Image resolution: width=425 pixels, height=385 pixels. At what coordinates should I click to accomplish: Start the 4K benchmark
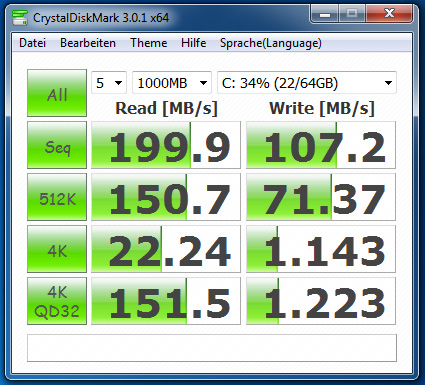[57, 249]
